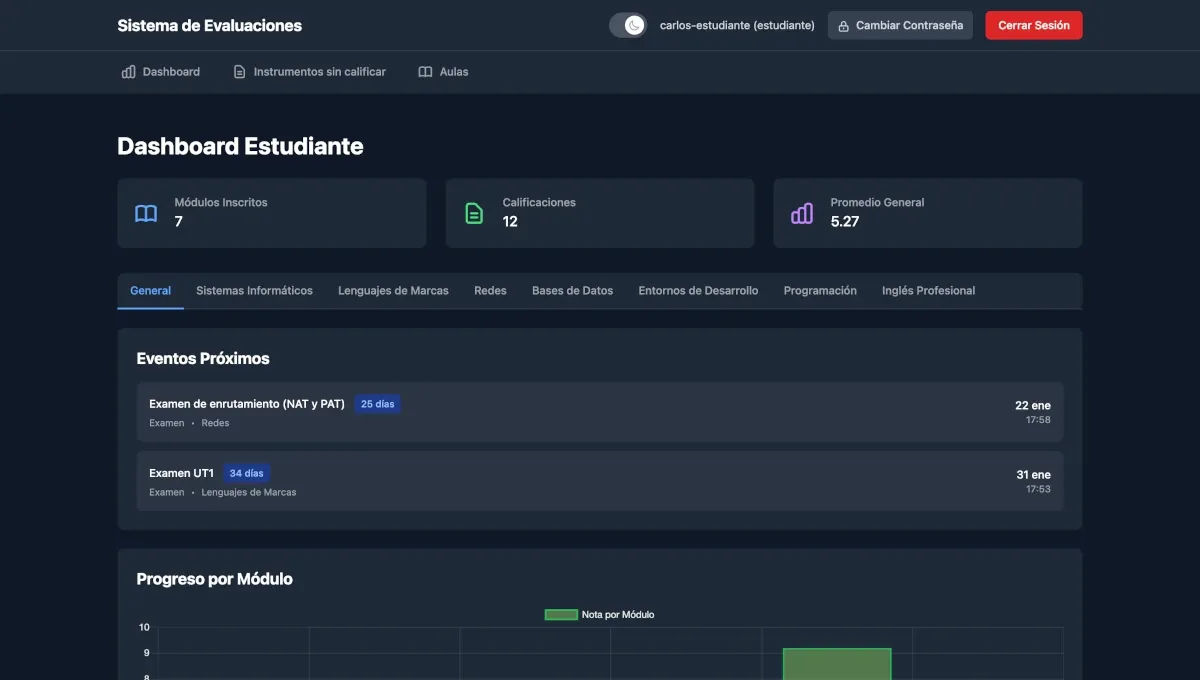
Task: Click the green document icon on Calificaciones card
Action: (x=473, y=212)
